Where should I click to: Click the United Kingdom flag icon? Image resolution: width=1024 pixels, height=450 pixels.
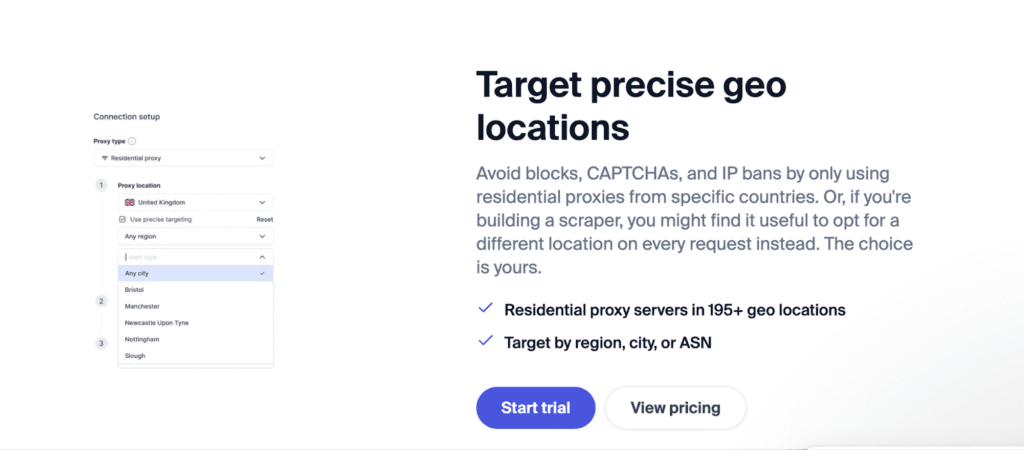click(129, 202)
